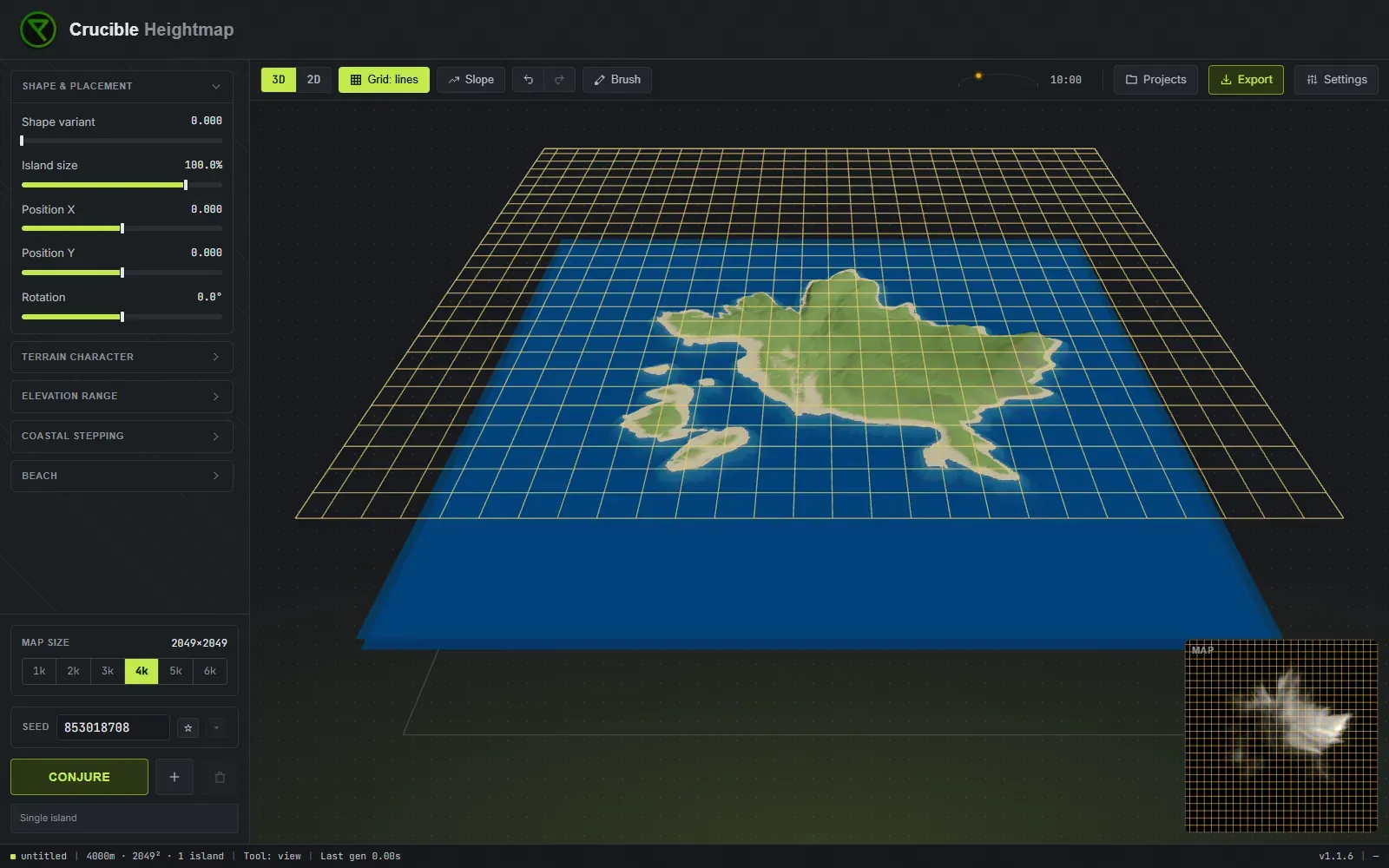The image size is (1389, 868).
Task: Switch to 3D view
Action: click(x=279, y=80)
